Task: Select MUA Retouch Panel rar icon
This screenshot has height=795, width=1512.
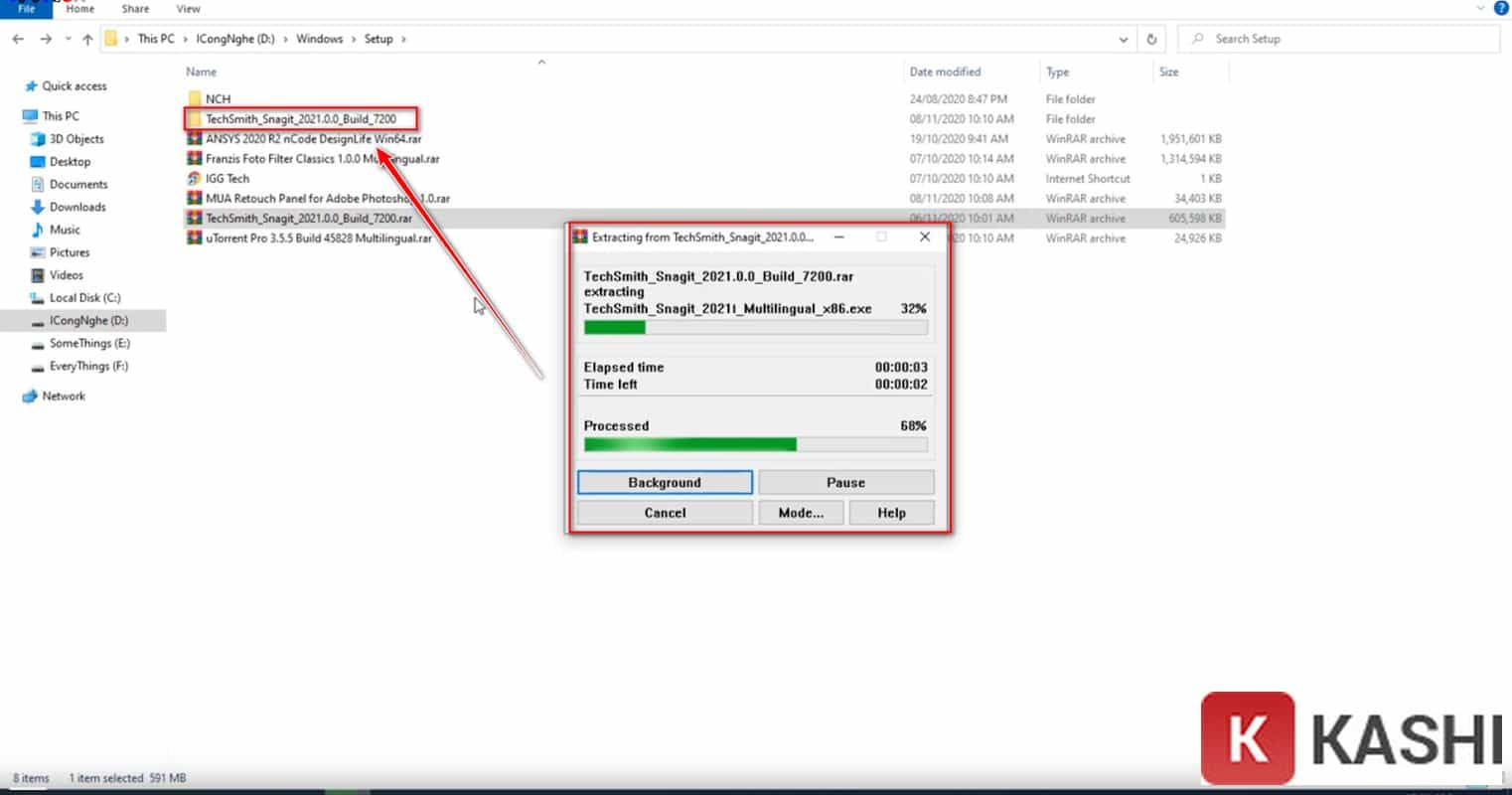Action: [195, 198]
